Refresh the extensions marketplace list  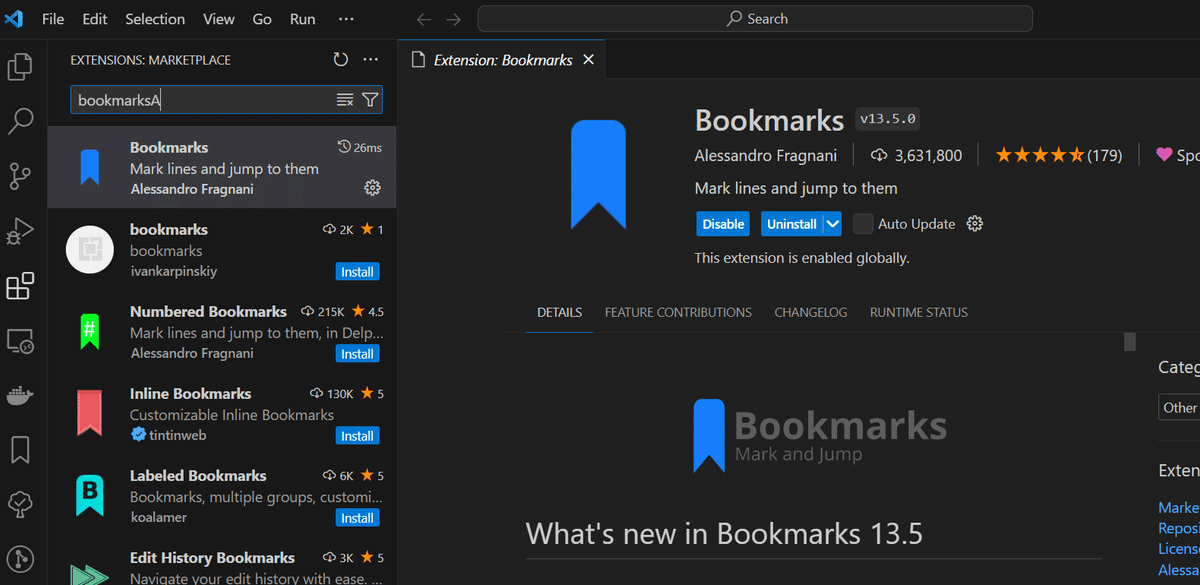click(341, 60)
